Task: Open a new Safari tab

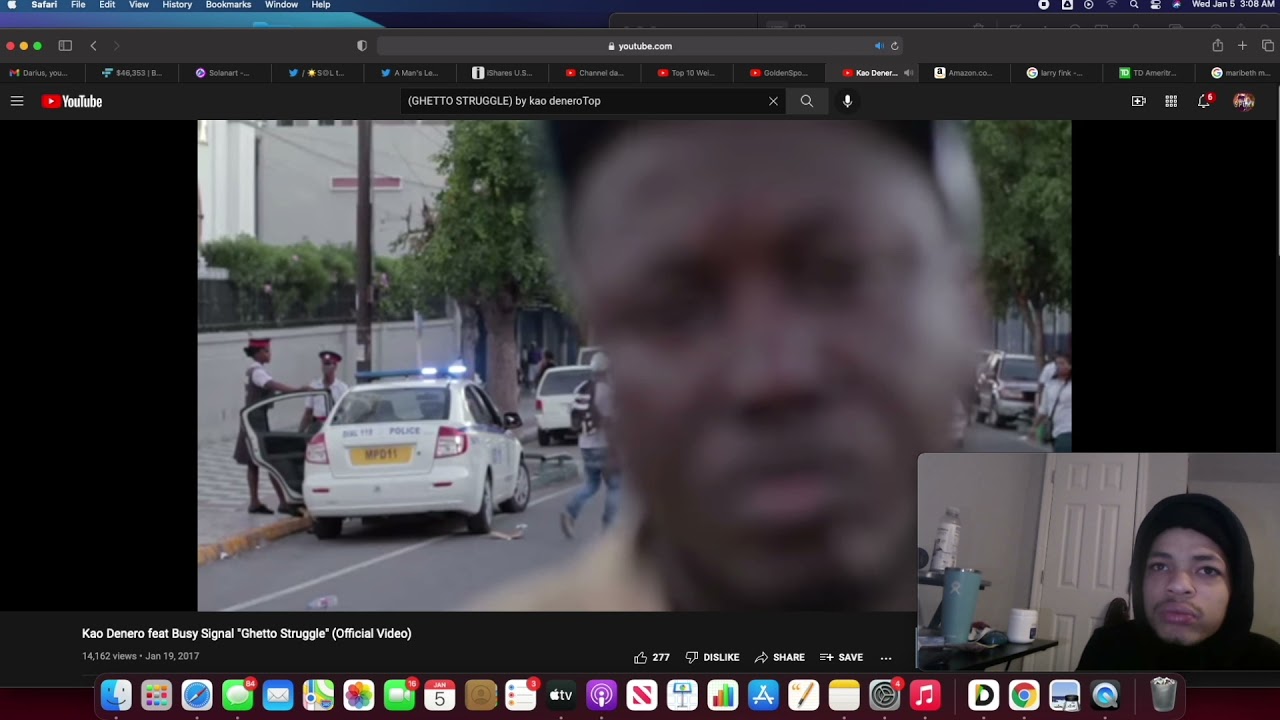Action: (x=1242, y=46)
